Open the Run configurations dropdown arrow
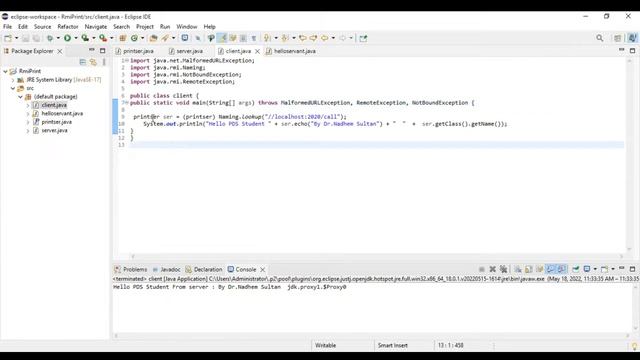The width and height of the screenshot is (640, 360). pos(76,38)
